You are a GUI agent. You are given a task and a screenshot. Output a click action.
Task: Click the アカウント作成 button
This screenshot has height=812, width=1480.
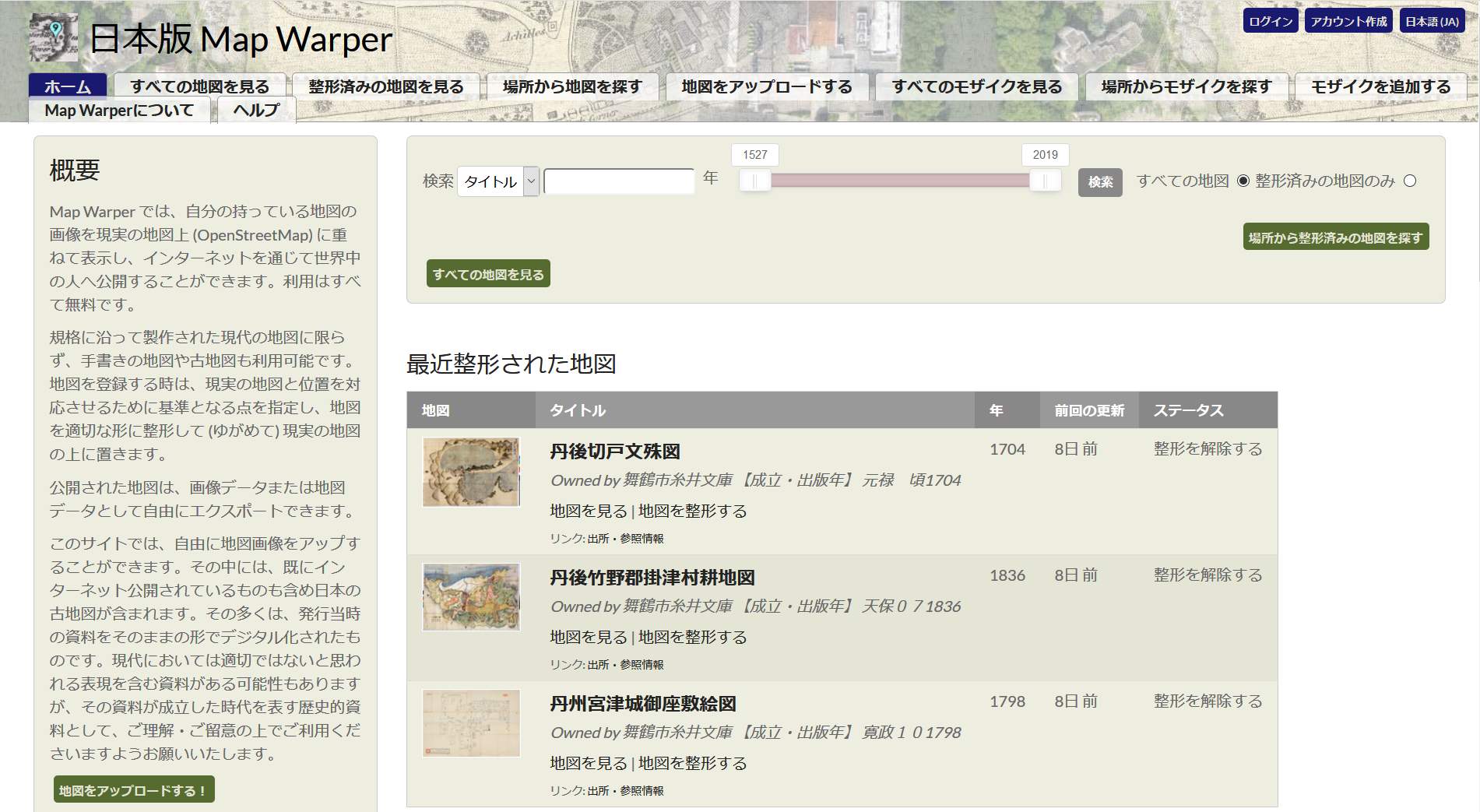pos(1348,21)
